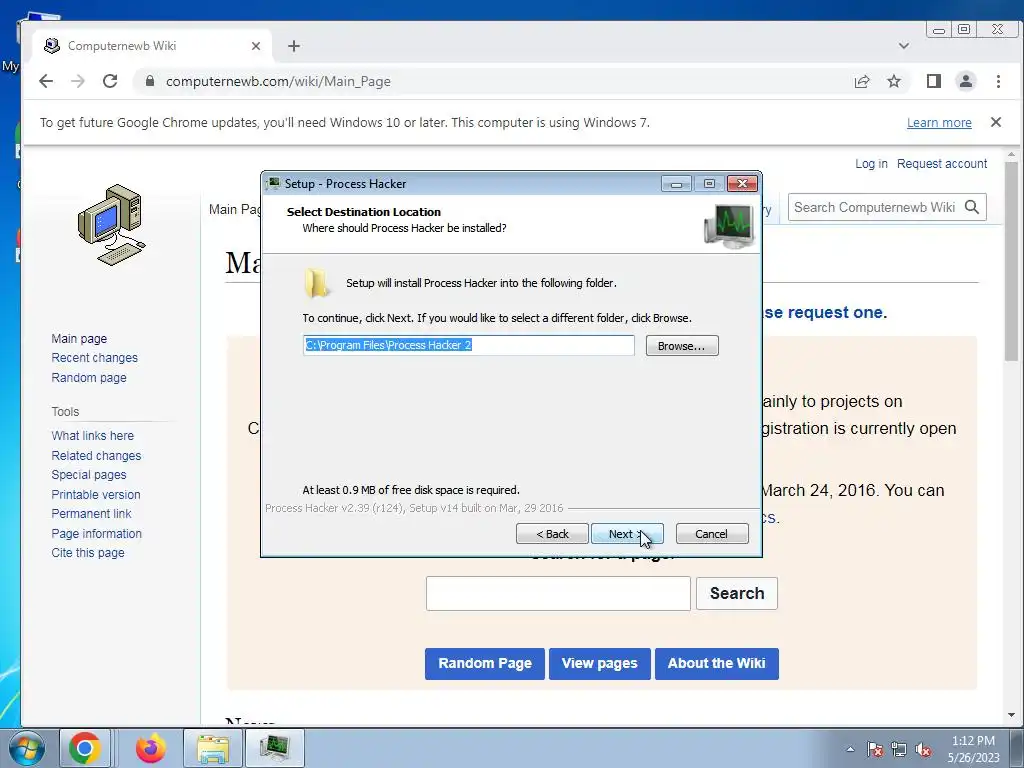Click the scrollbar down arrow
This screenshot has width=1024, height=768.
pos(1012,715)
